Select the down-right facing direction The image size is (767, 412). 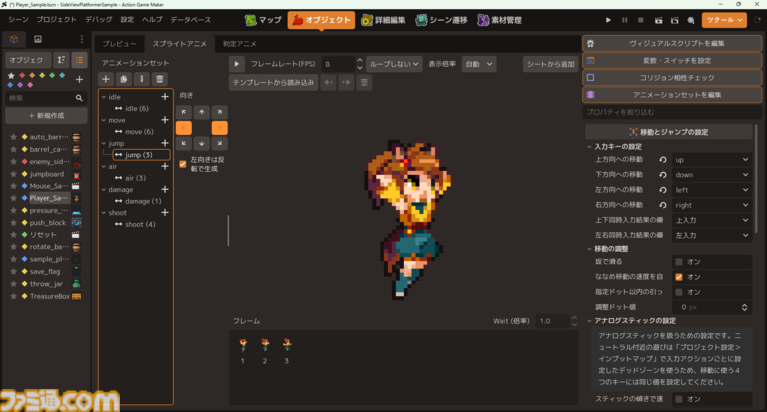(x=220, y=143)
